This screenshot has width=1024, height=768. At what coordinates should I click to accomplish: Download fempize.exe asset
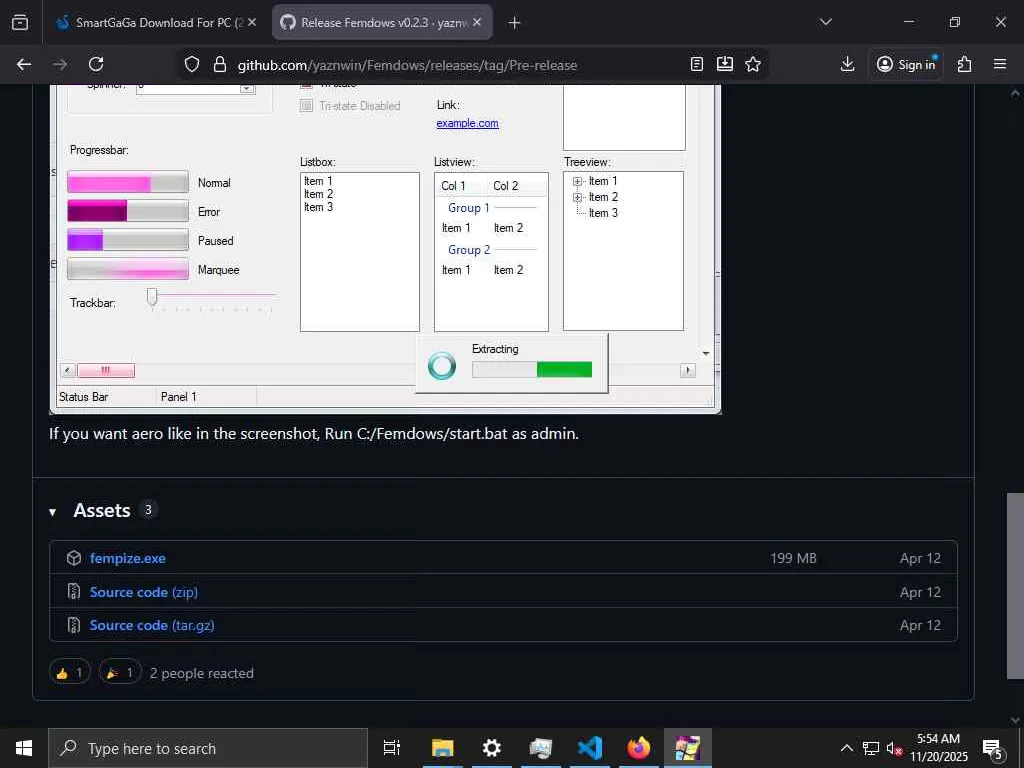click(127, 558)
